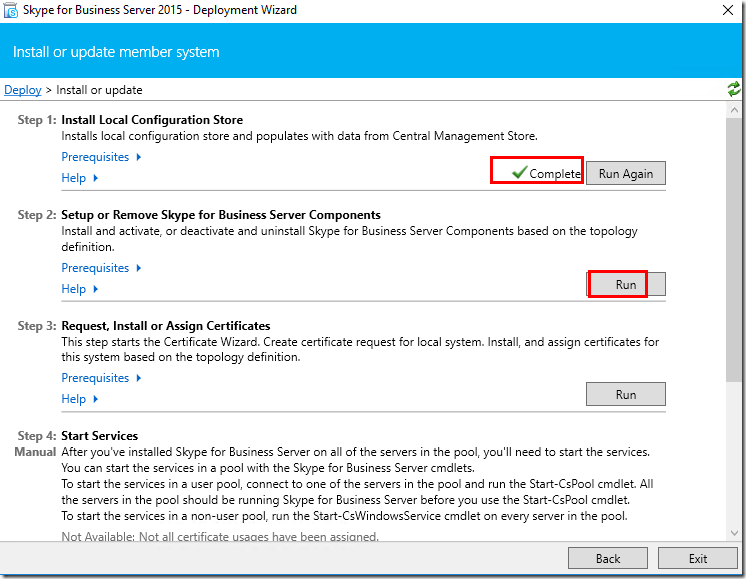Expand Prerequisites arrow under Step 1
Viewport: 746px width, 579px height.
(138, 157)
